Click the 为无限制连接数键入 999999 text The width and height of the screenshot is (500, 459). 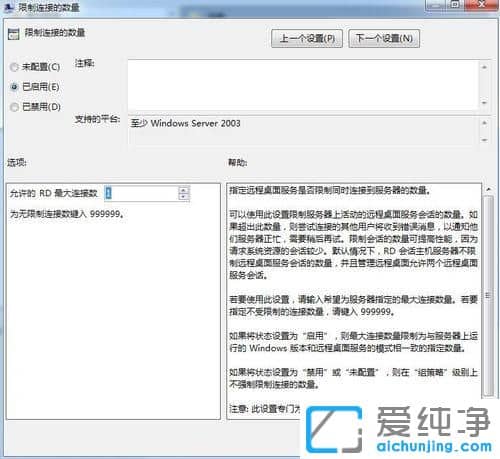point(67,214)
